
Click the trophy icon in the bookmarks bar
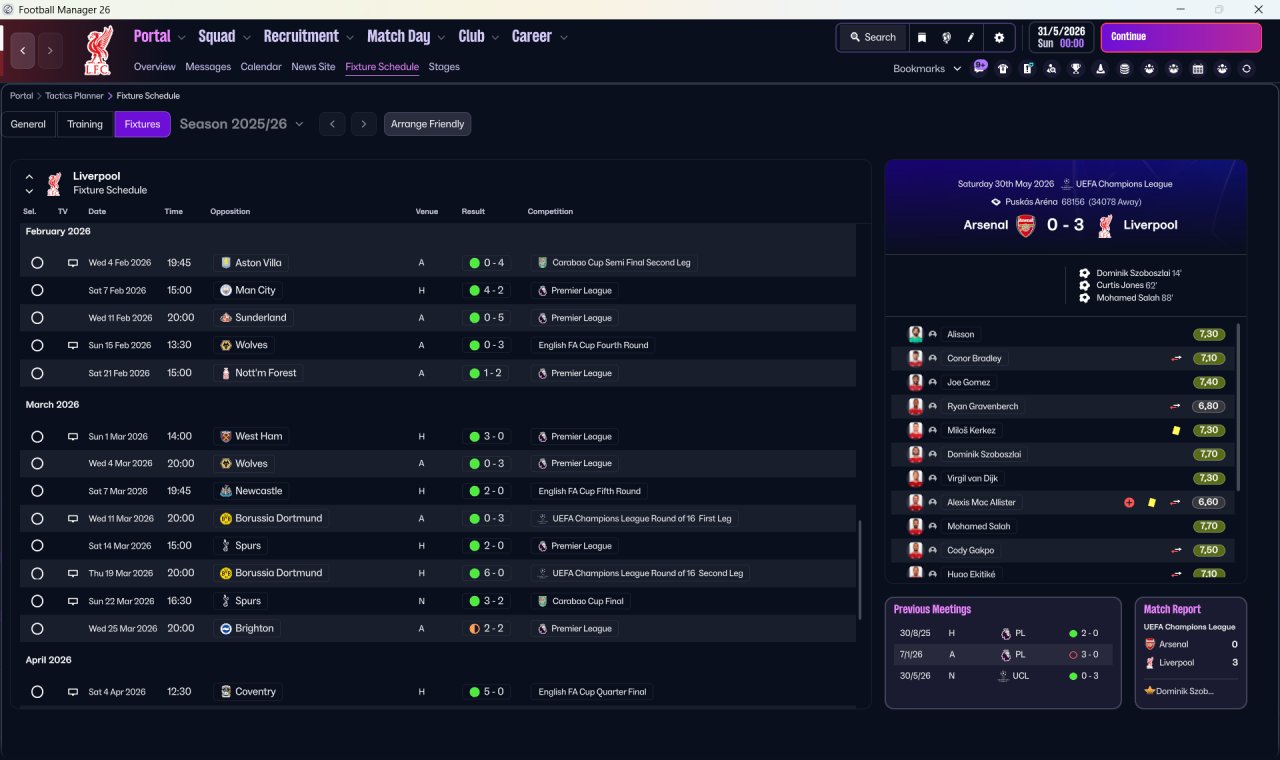click(x=1076, y=69)
